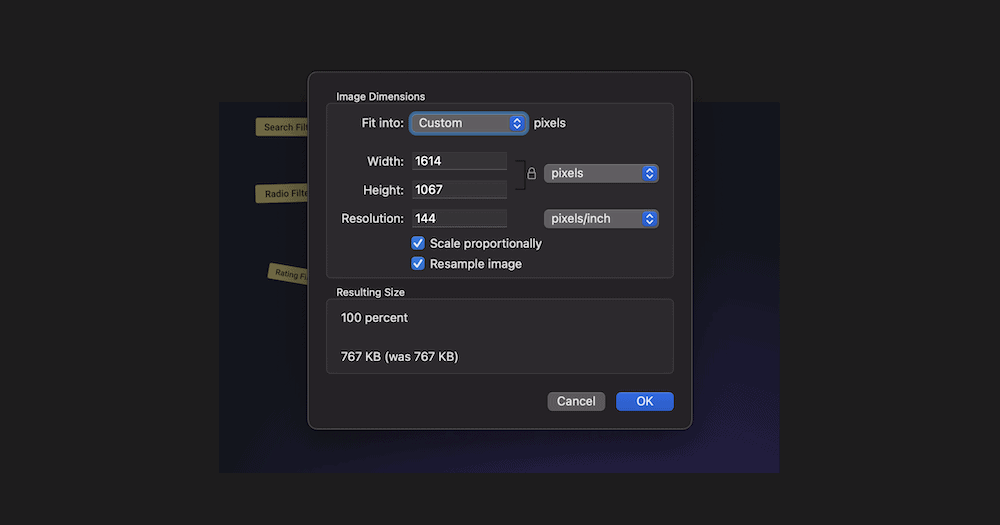Click the Cancel button
Image resolution: width=1000 pixels, height=525 pixels.
576,401
